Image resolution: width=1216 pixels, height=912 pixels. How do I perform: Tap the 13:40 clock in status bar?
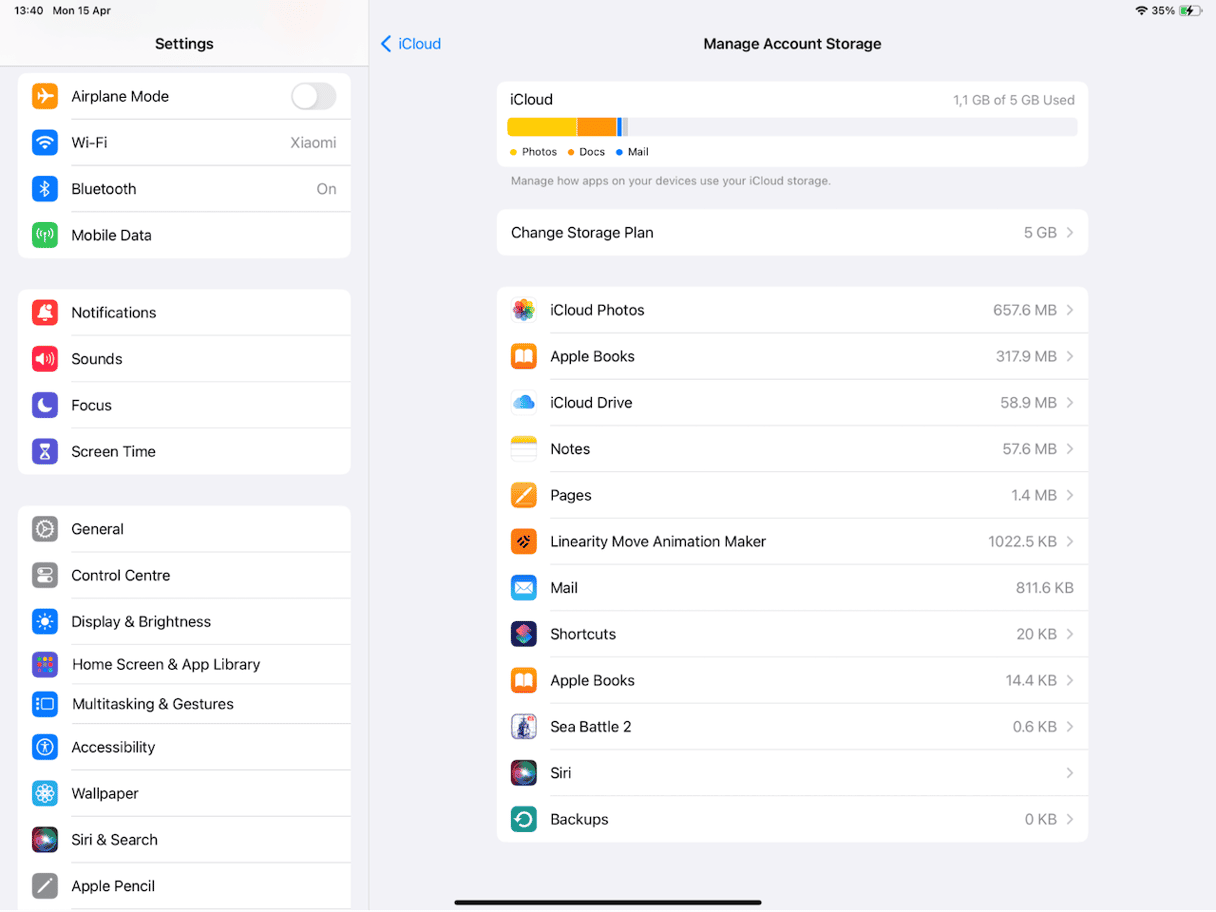tap(28, 11)
